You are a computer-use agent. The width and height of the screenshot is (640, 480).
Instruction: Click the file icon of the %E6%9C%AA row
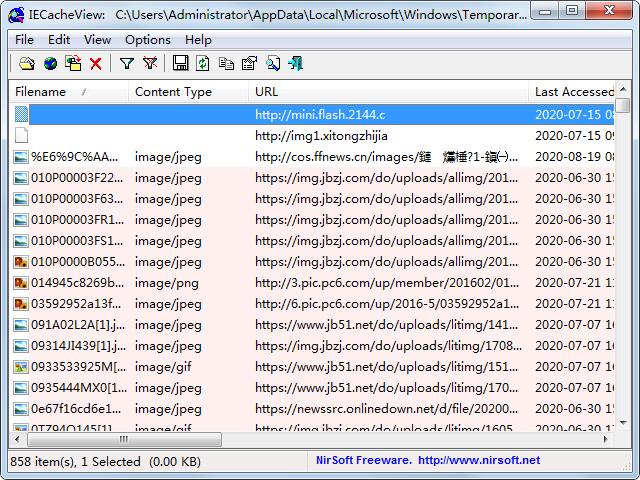(20, 157)
